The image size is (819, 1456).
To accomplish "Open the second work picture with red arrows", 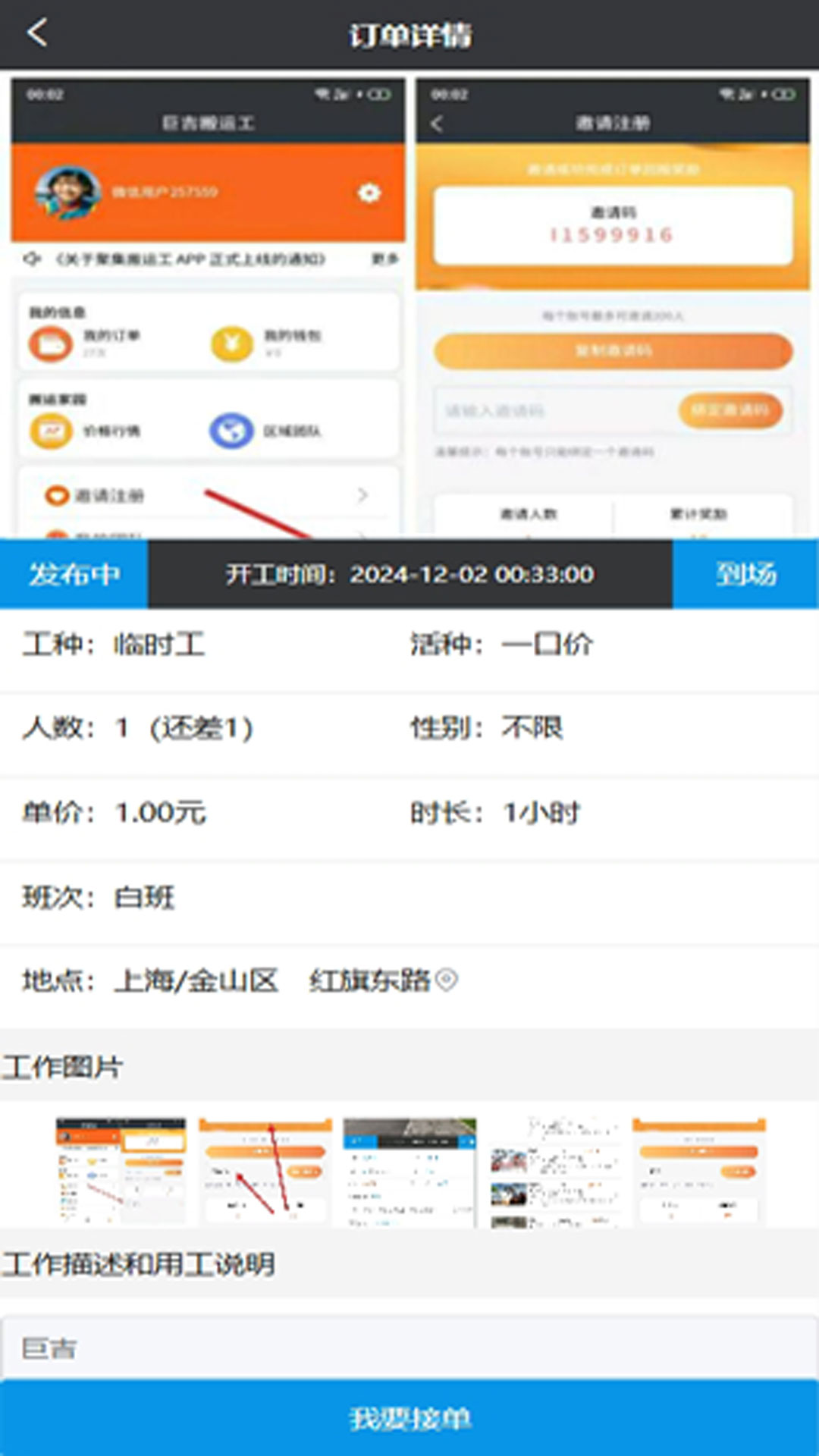I will click(265, 1171).
